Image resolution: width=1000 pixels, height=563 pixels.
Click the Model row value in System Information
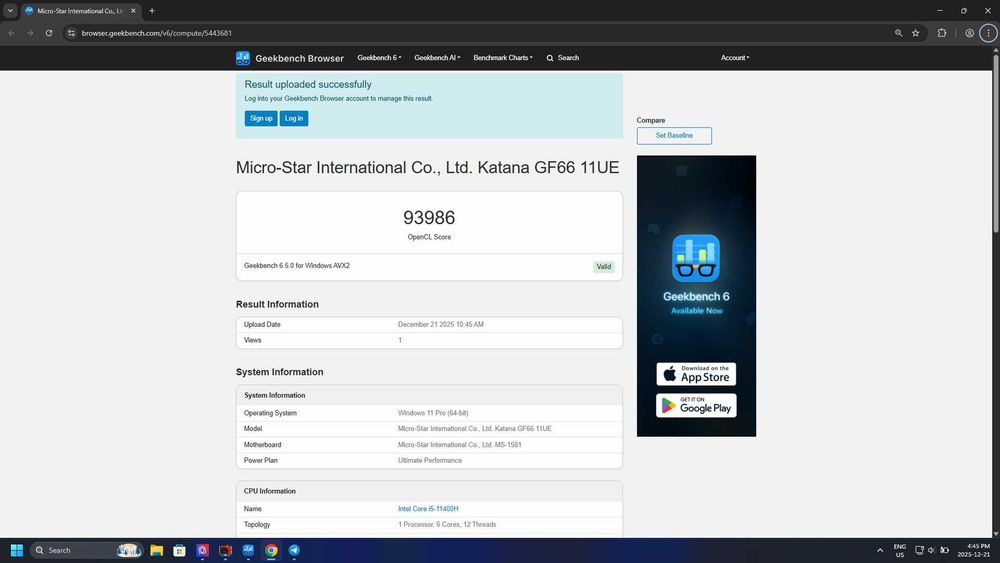[x=474, y=429]
